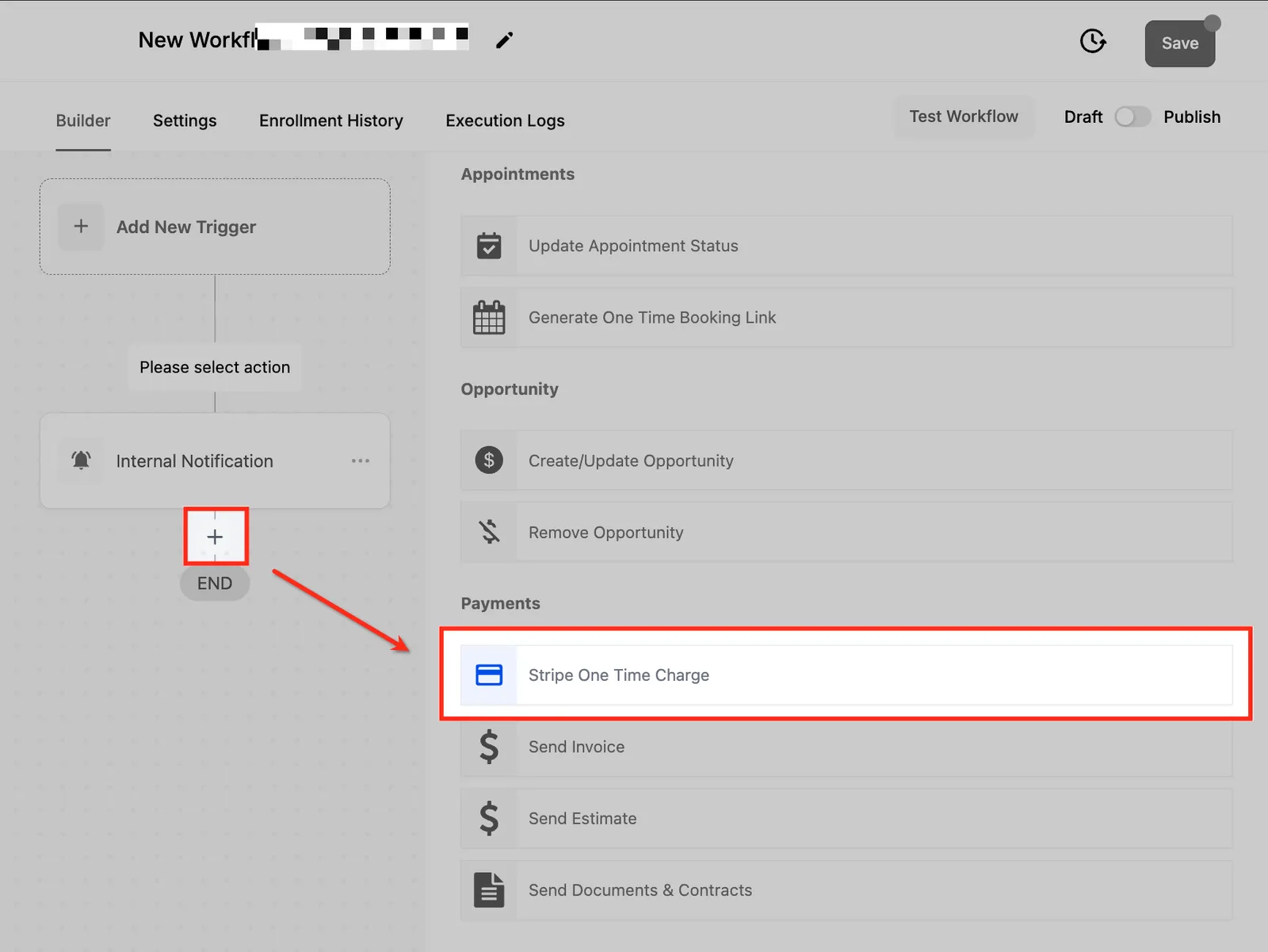Click the Test Workflow button

[964, 117]
